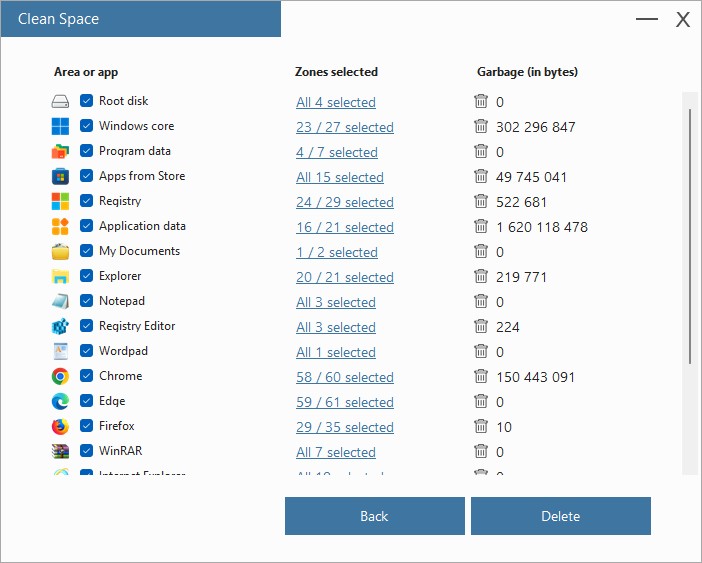Image resolution: width=702 pixels, height=563 pixels.
Task: Click the Application data orange icon
Action: coord(60,226)
